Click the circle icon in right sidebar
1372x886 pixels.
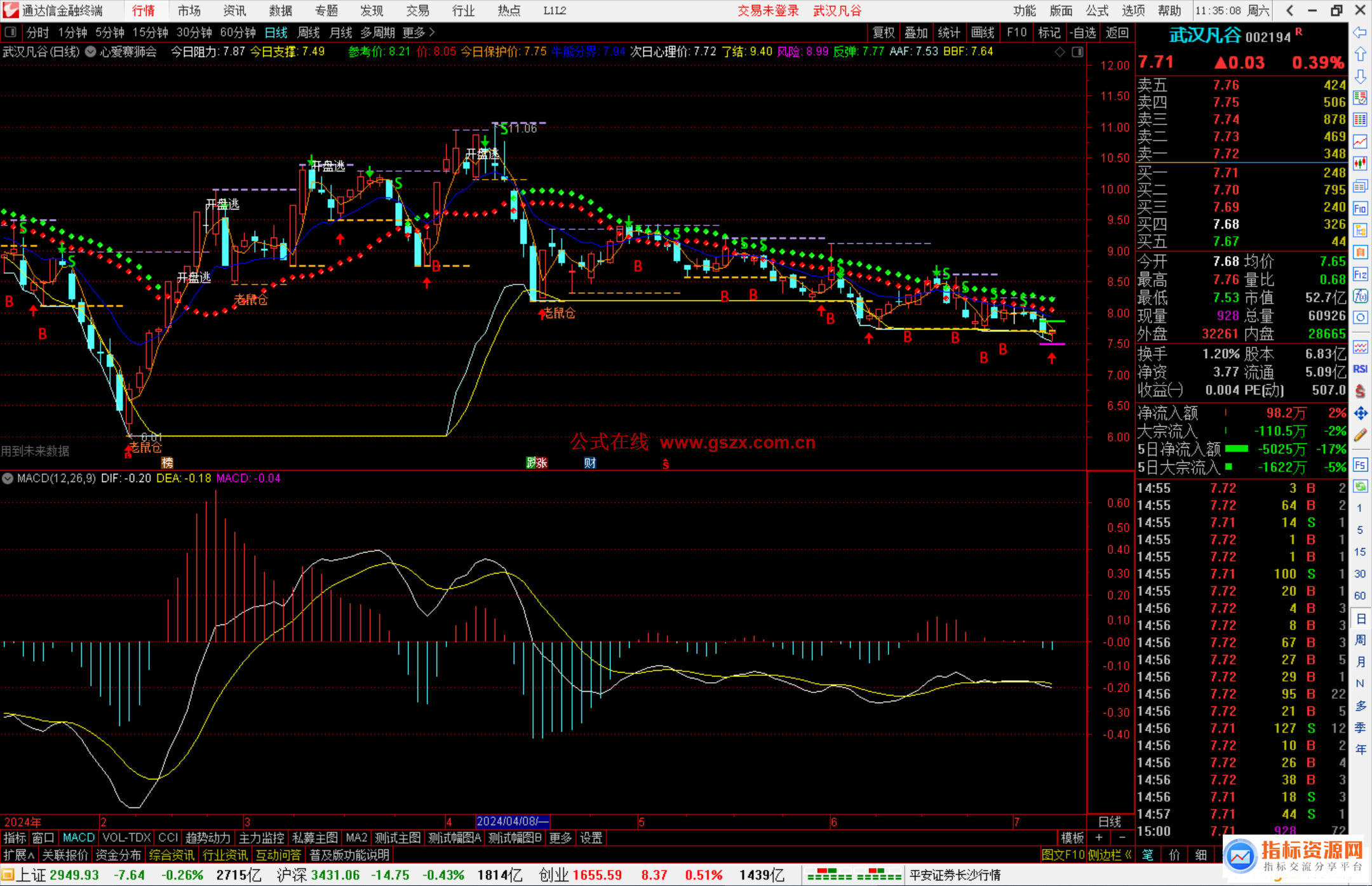pos(1360,318)
